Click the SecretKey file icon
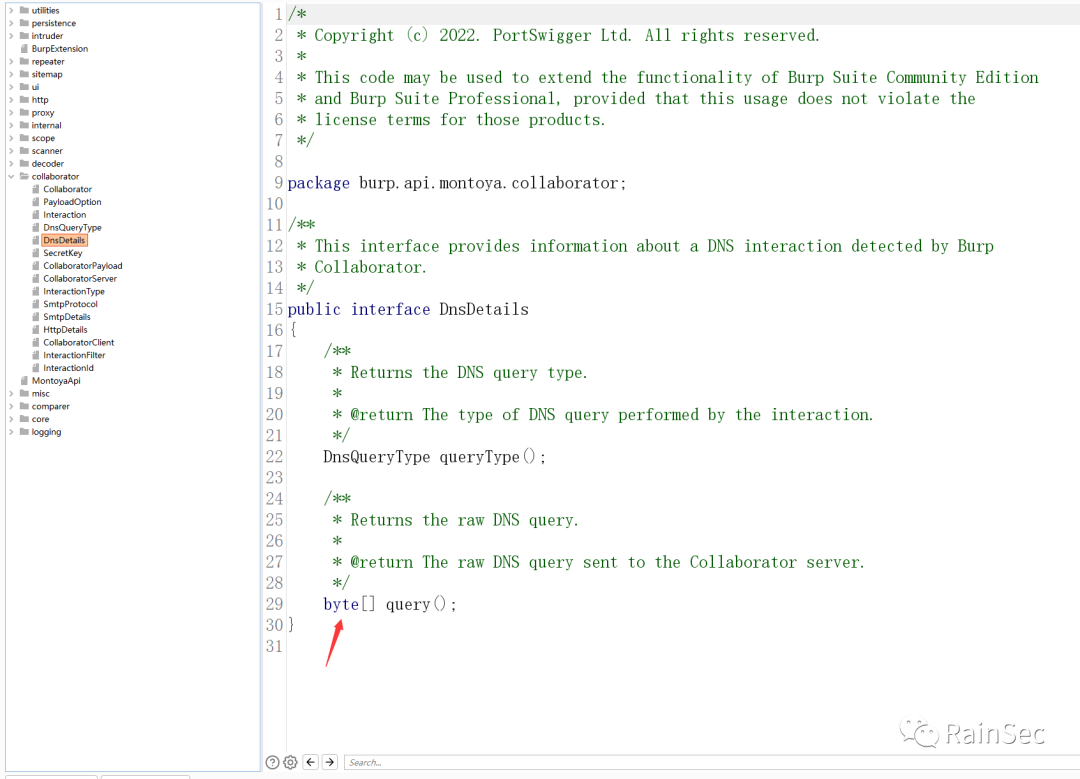The image size is (1080, 779). point(36,253)
